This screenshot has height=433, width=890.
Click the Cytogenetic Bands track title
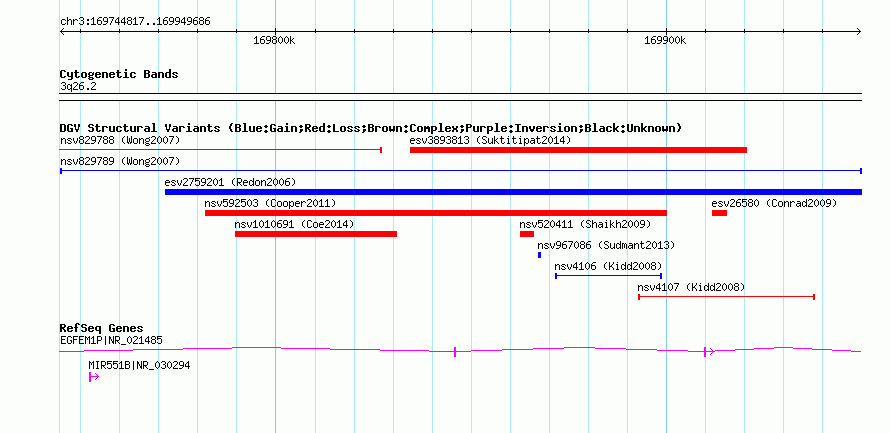coord(119,74)
